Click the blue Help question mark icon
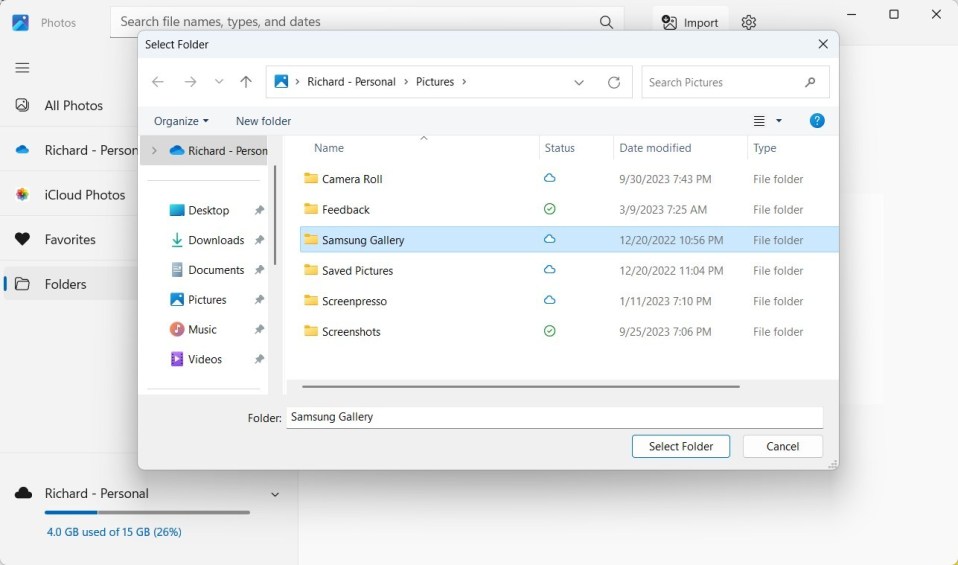This screenshot has height=565, width=958. click(x=817, y=121)
